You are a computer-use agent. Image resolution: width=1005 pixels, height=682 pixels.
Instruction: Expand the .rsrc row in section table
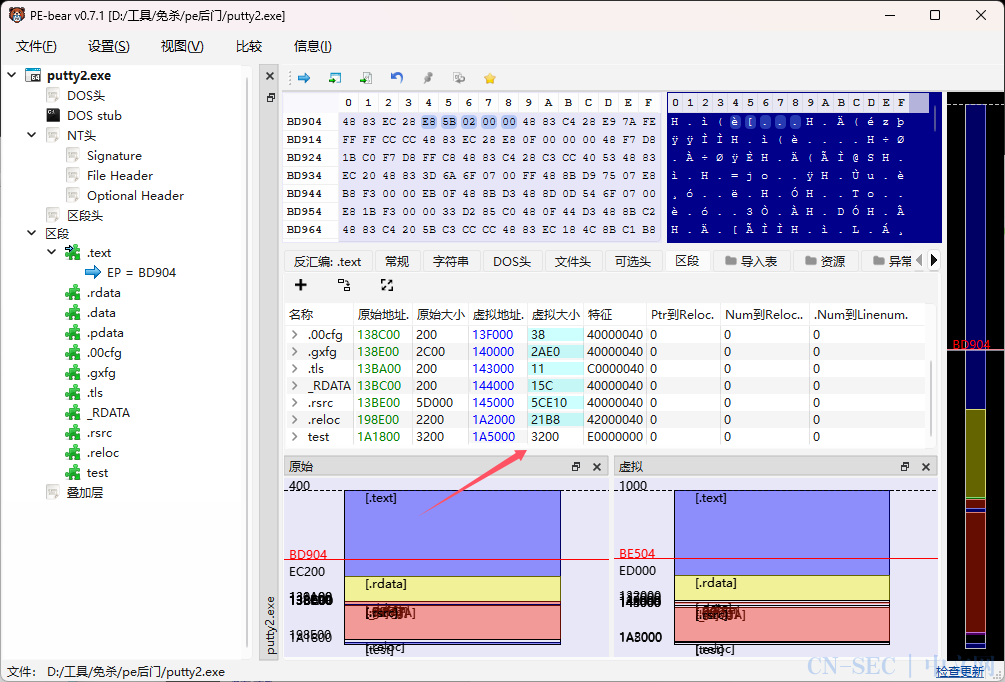pos(294,403)
